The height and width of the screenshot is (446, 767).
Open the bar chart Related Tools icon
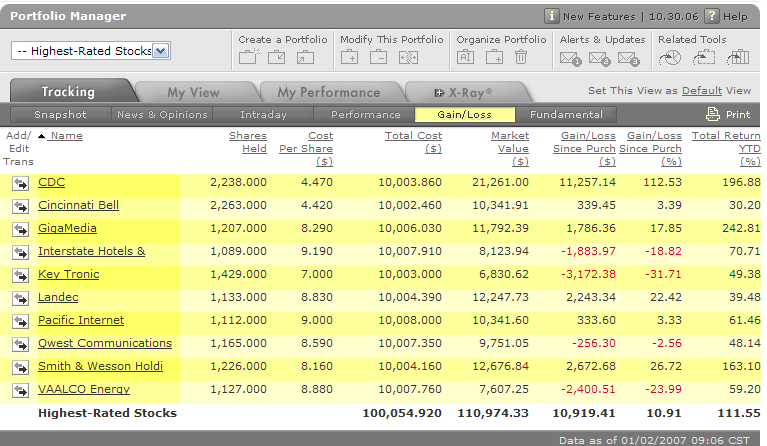(738, 58)
